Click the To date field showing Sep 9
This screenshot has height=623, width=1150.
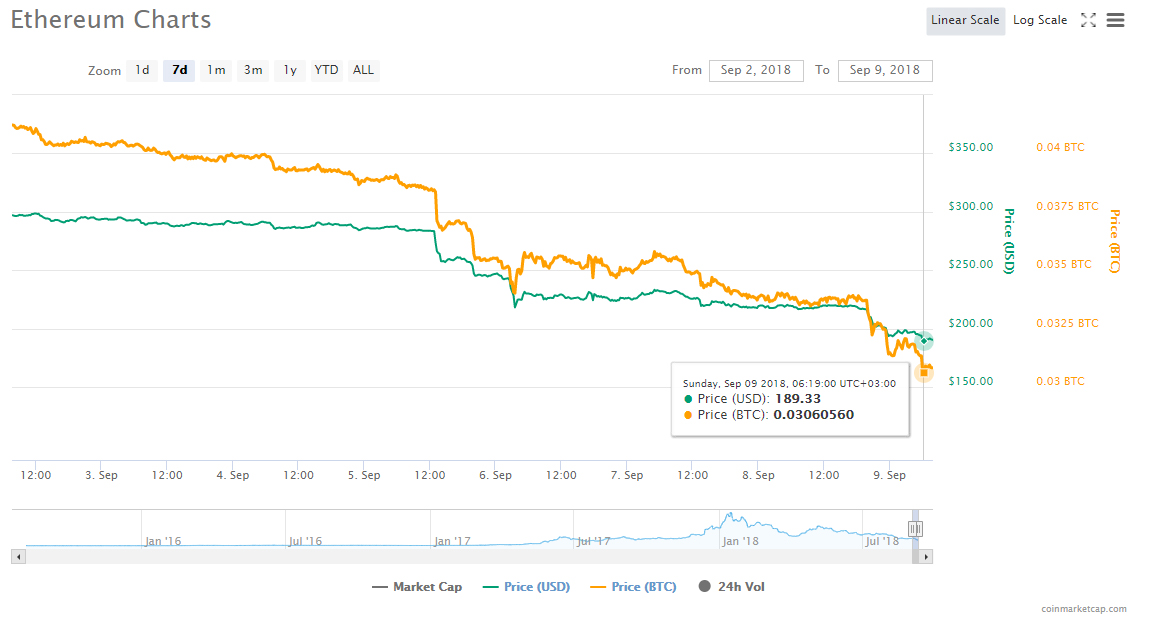coord(884,70)
